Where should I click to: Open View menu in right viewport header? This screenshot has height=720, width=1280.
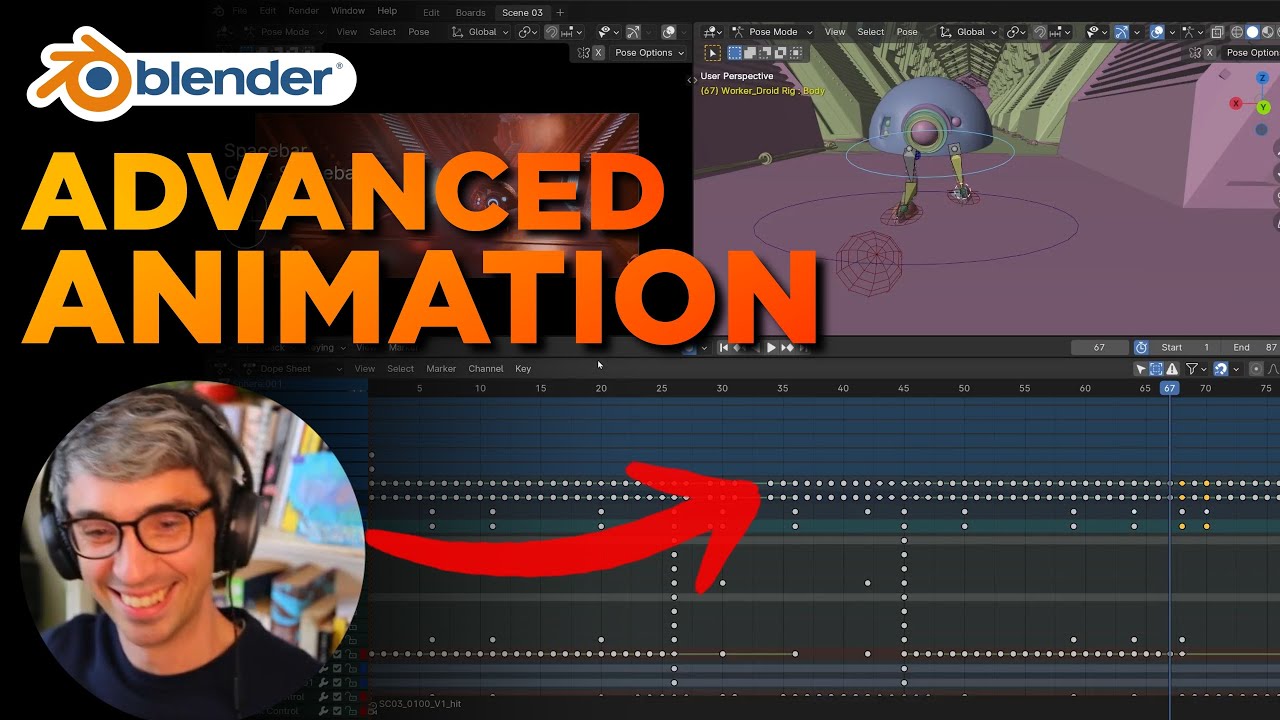pyautogui.click(x=835, y=32)
